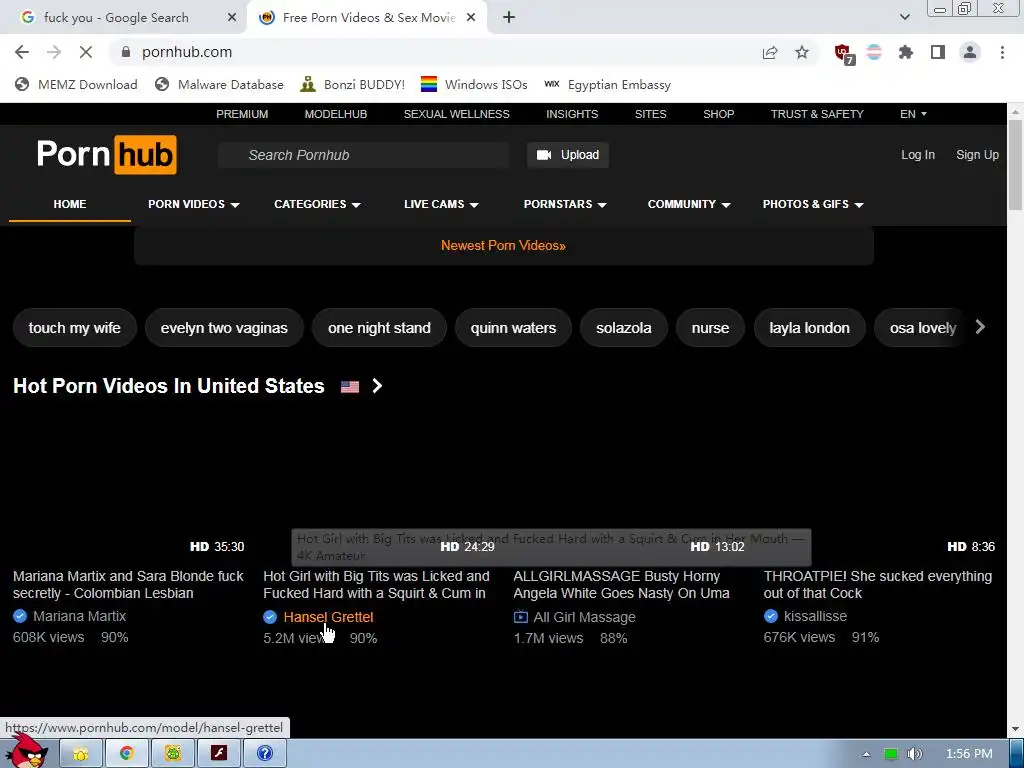Viewport: 1024px width, 768px height.
Task: Show hidden tray icons arrow
Action: (x=867, y=754)
